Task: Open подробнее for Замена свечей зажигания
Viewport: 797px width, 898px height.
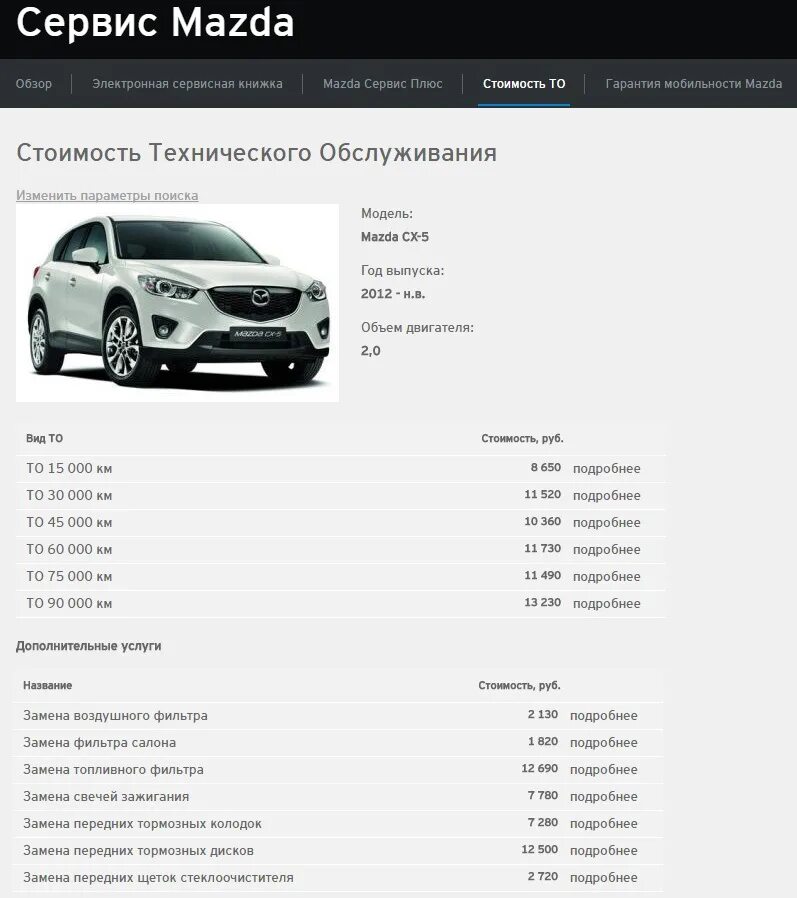Action: 603,796
